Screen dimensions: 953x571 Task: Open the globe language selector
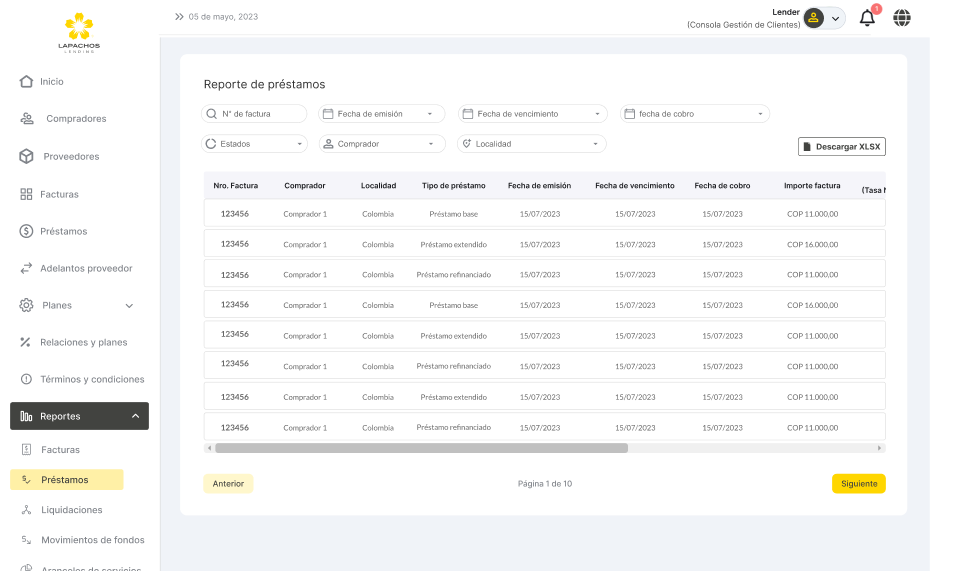coord(902,18)
